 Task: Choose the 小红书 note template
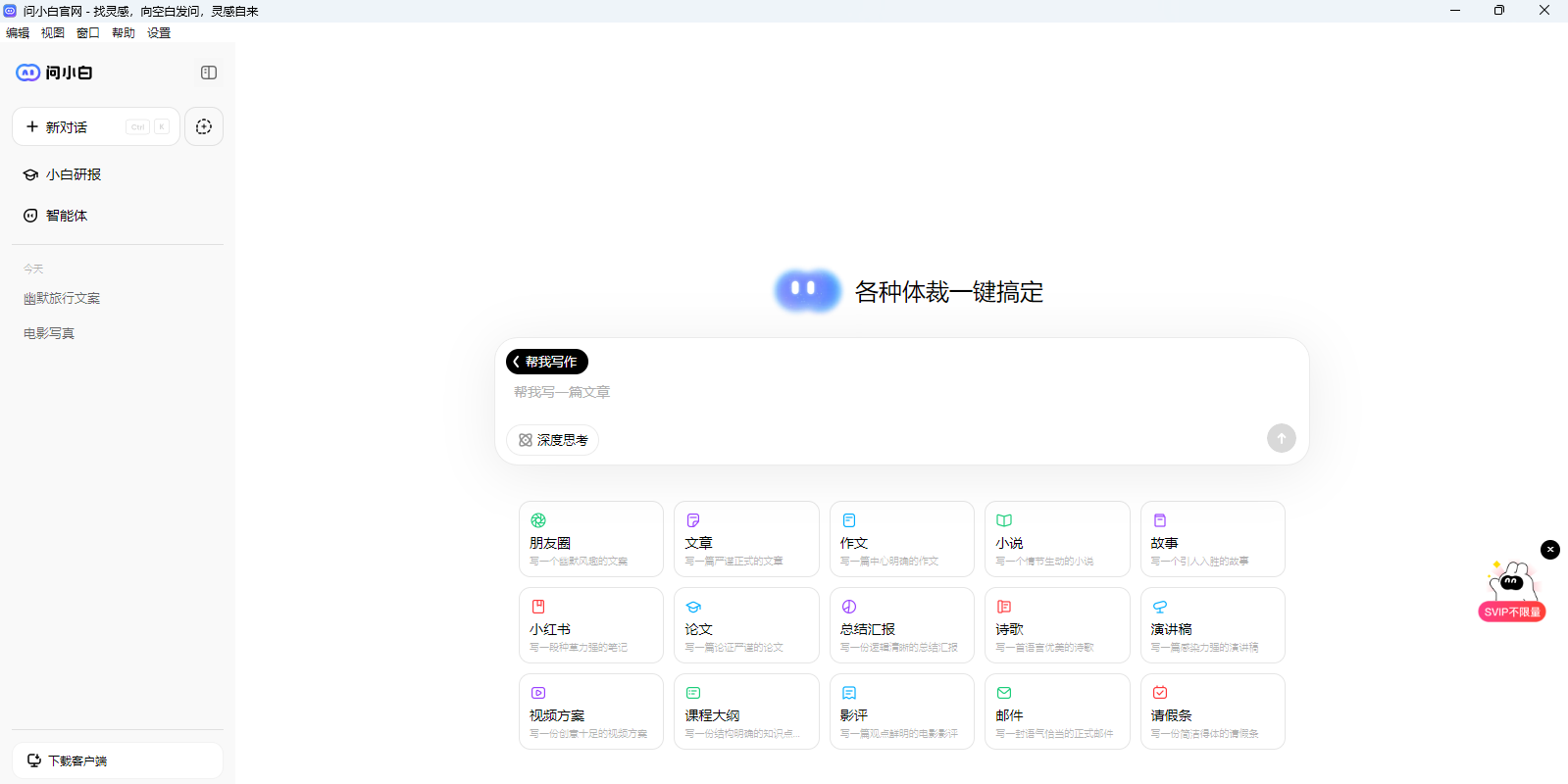[590, 625]
